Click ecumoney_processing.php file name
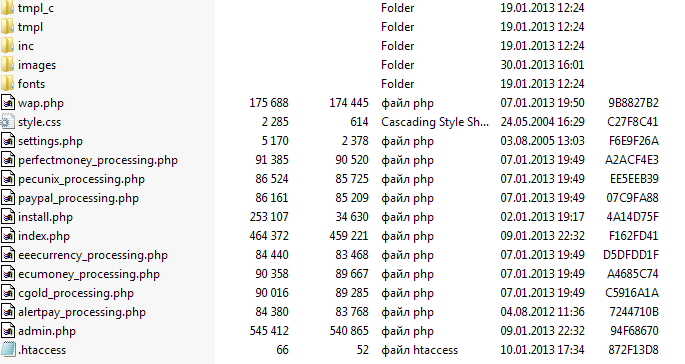The image size is (685, 364). click(x=89, y=274)
